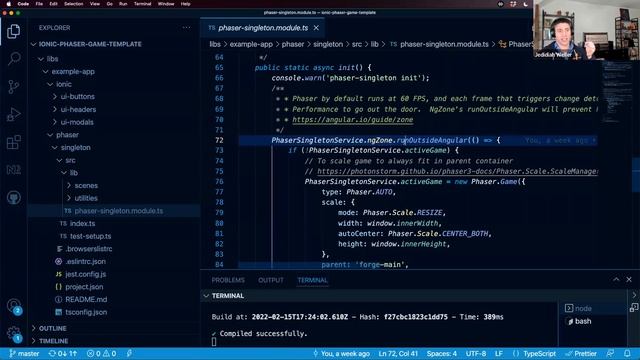Open the Extensions view
640x360 pixels.
(13, 142)
